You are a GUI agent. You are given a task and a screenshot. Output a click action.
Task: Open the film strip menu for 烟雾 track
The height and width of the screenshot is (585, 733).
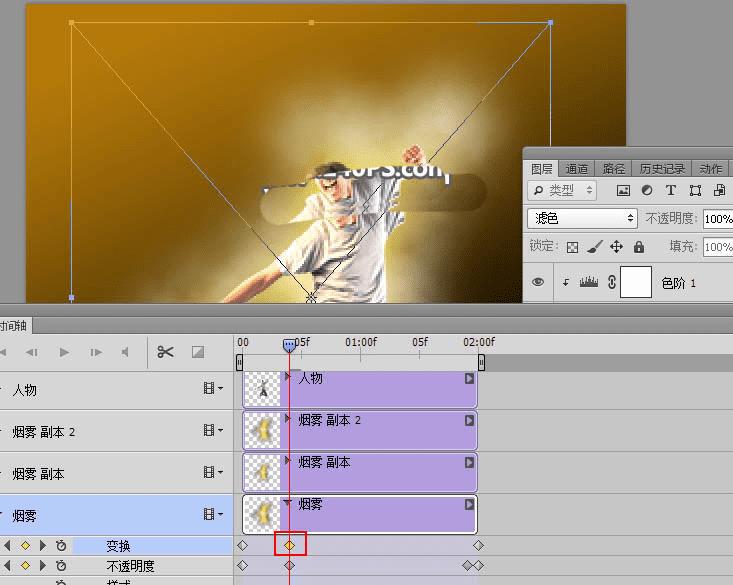tap(213, 514)
